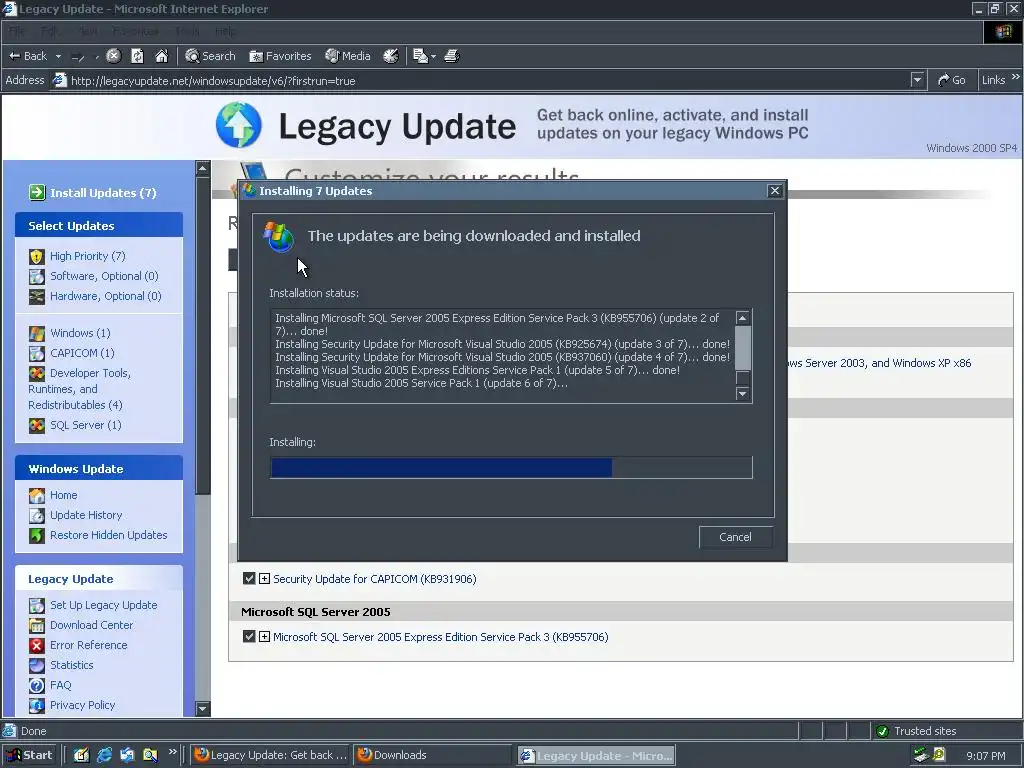Click the Restore Hidden Updates icon
The width and height of the screenshot is (1024, 768).
(x=37, y=536)
